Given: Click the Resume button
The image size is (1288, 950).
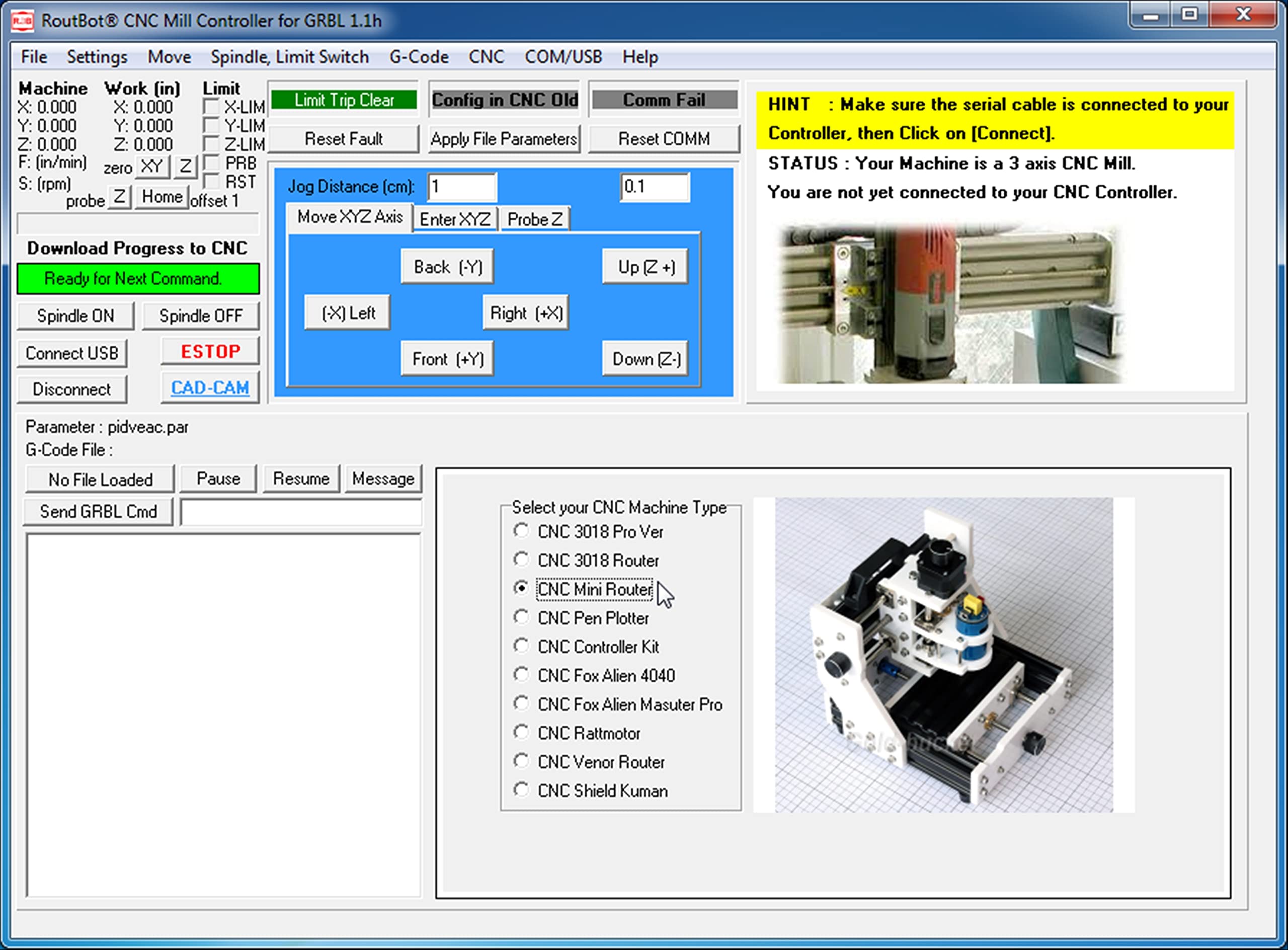Looking at the screenshot, I should click(x=301, y=479).
